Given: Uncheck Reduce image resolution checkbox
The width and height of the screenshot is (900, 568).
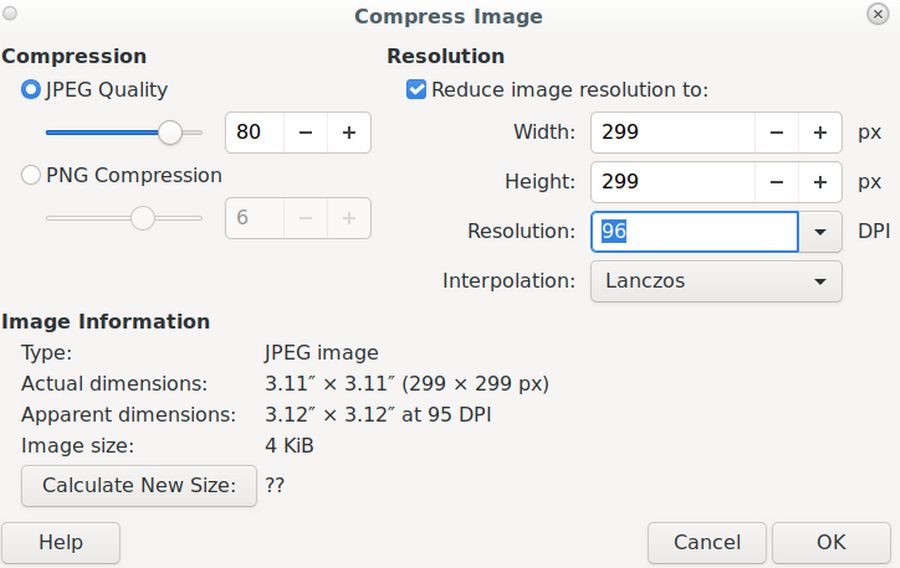Looking at the screenshot, I should (416, 90).
